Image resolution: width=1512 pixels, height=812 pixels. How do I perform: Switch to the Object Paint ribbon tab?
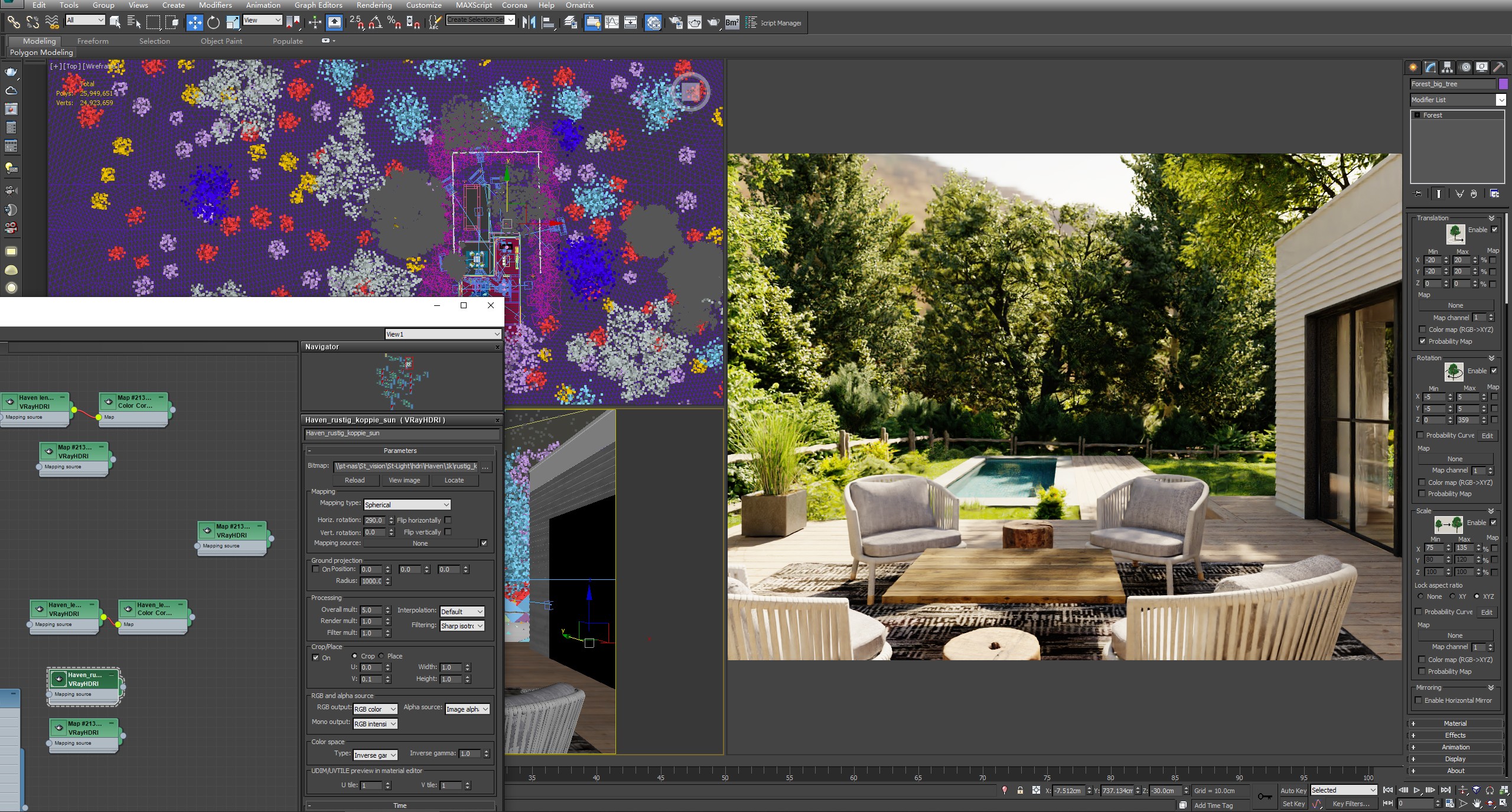tap(221, 41)
